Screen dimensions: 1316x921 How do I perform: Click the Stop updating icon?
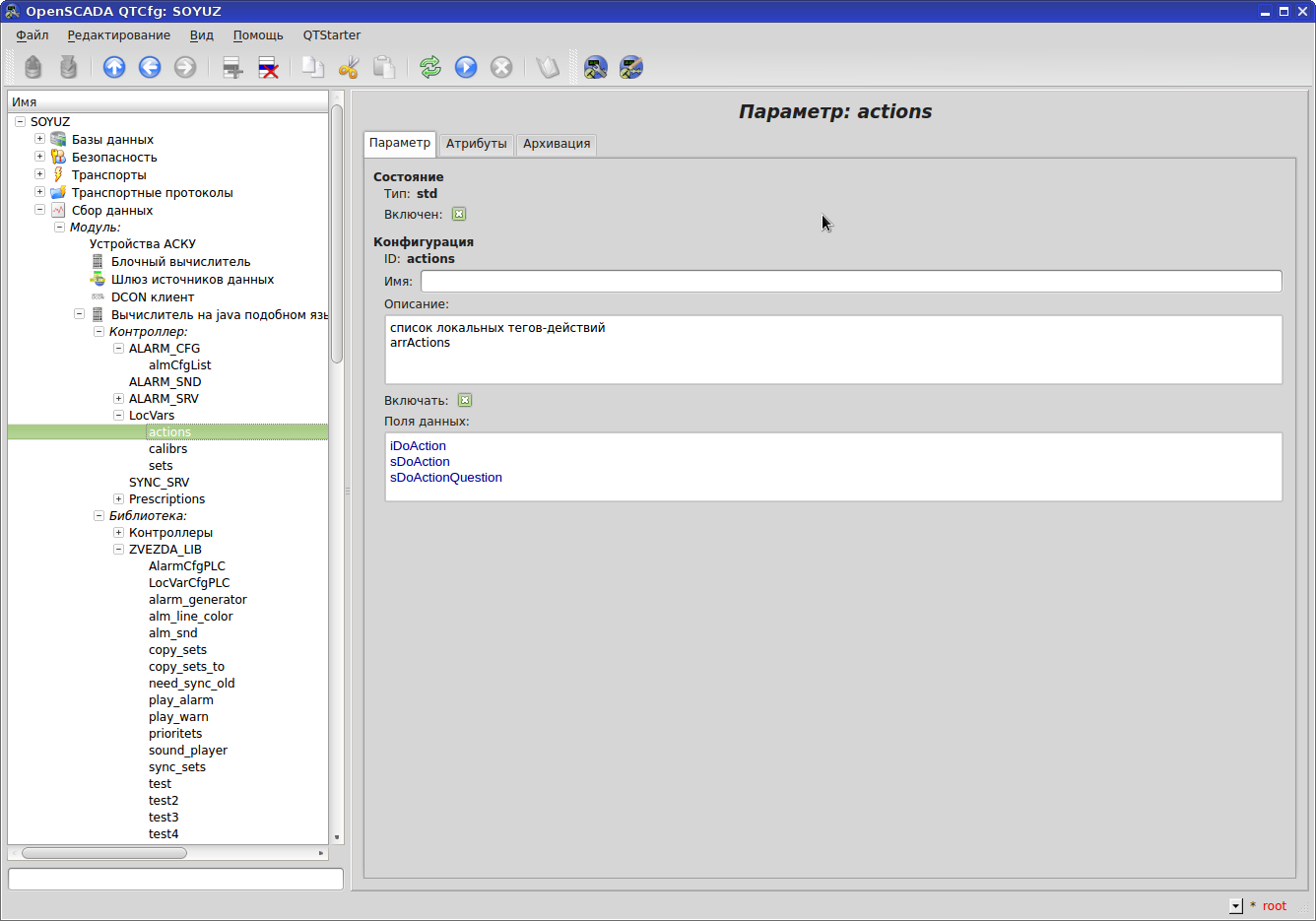501,67
